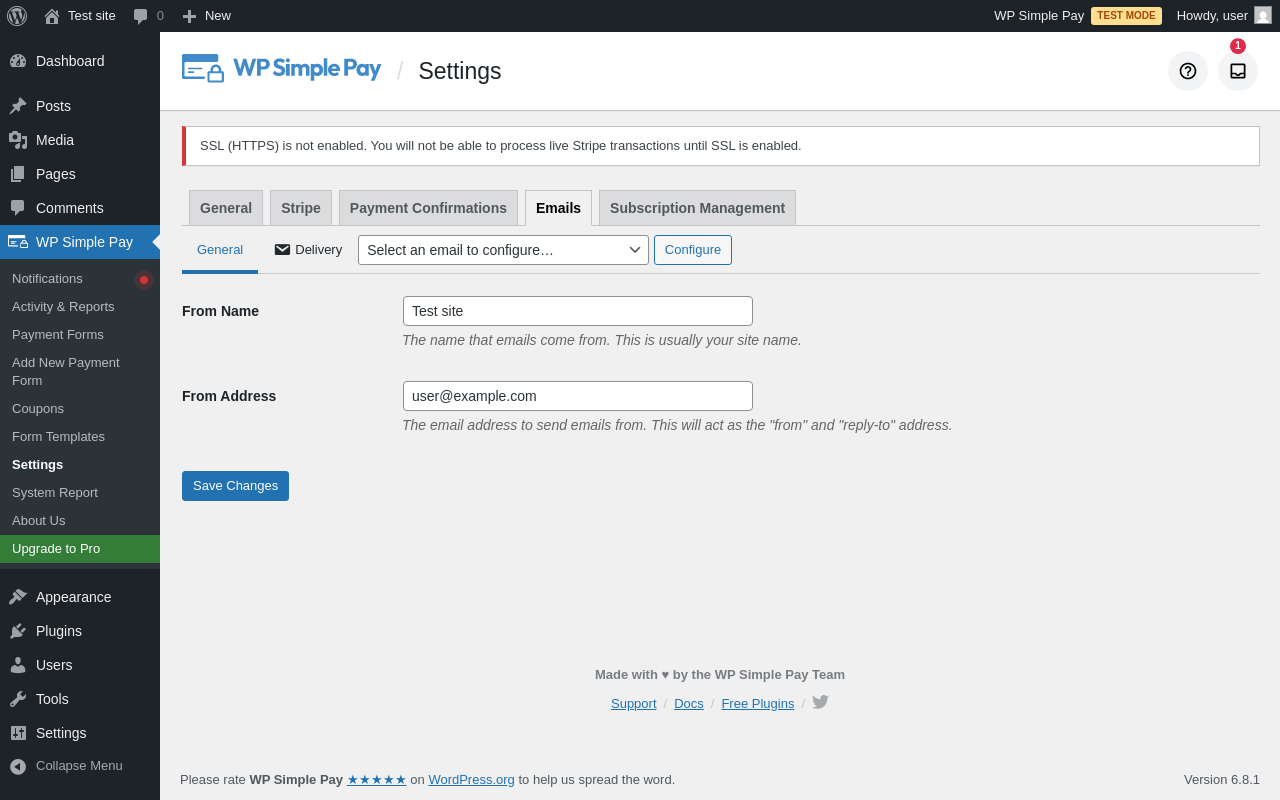Click the From Address input field
The image size is (1280, 800).
[577, 396]
